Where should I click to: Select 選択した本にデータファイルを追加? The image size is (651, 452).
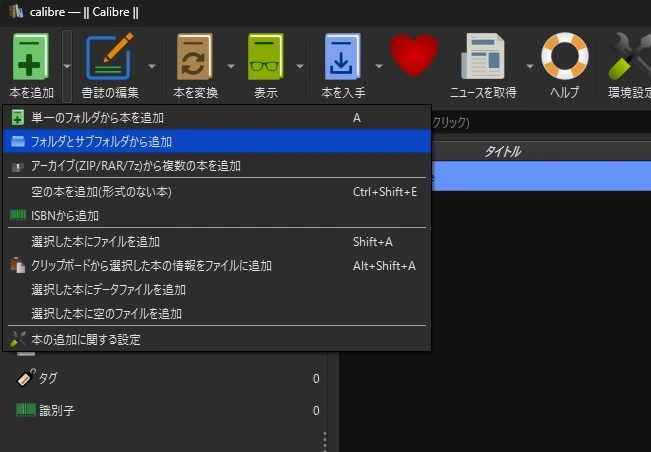point(217,289)
